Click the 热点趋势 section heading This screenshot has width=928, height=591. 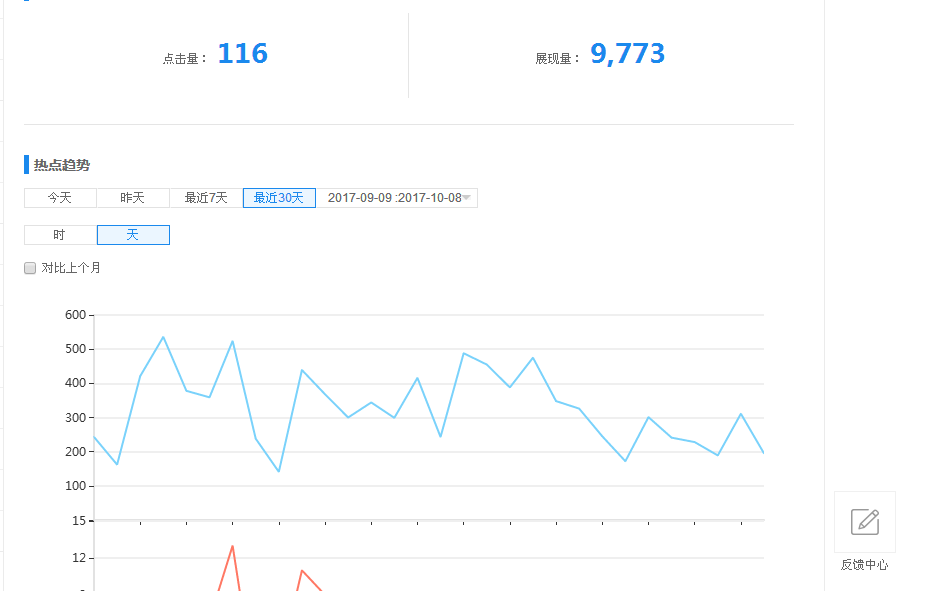pos(62,165)
